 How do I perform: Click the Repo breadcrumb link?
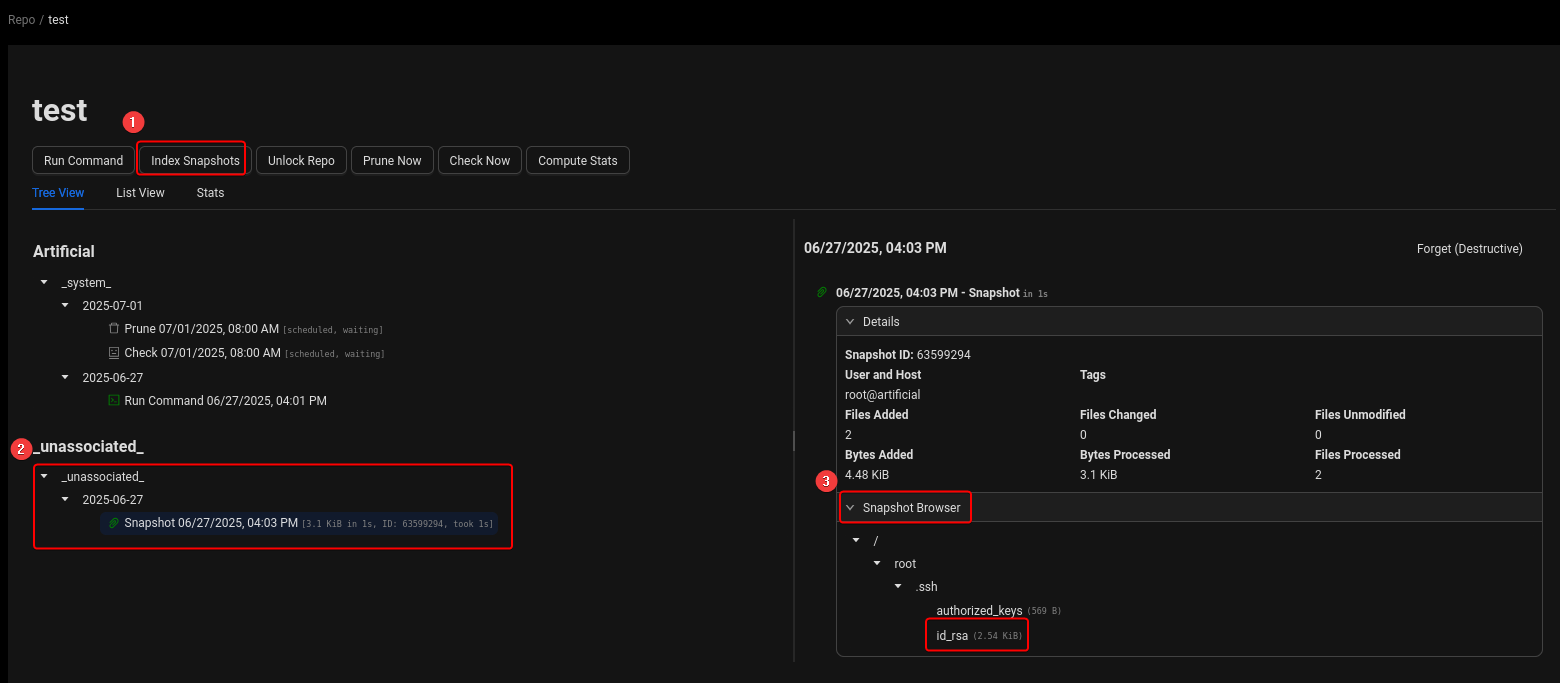click(x=21, y=20)
